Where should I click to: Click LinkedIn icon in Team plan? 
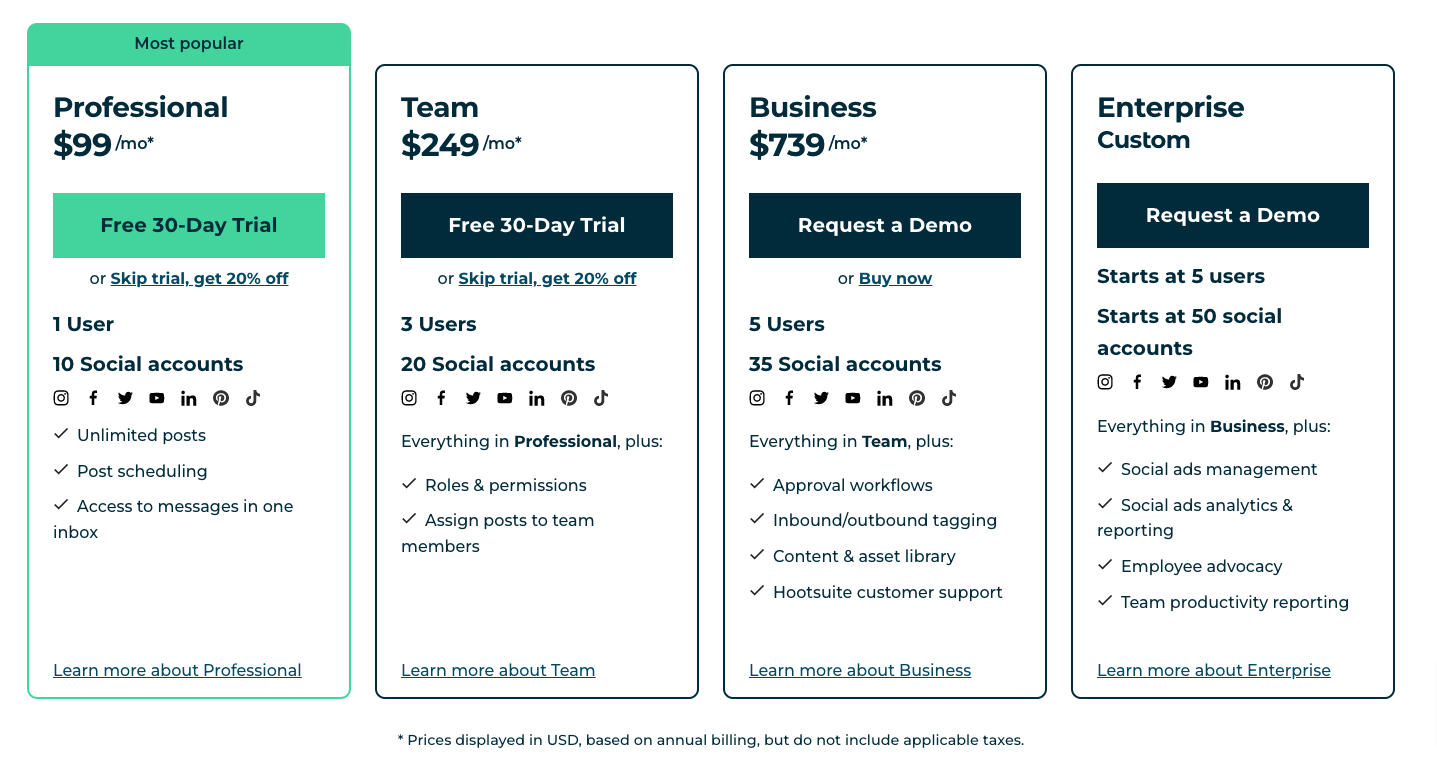[x=537, y=398]
